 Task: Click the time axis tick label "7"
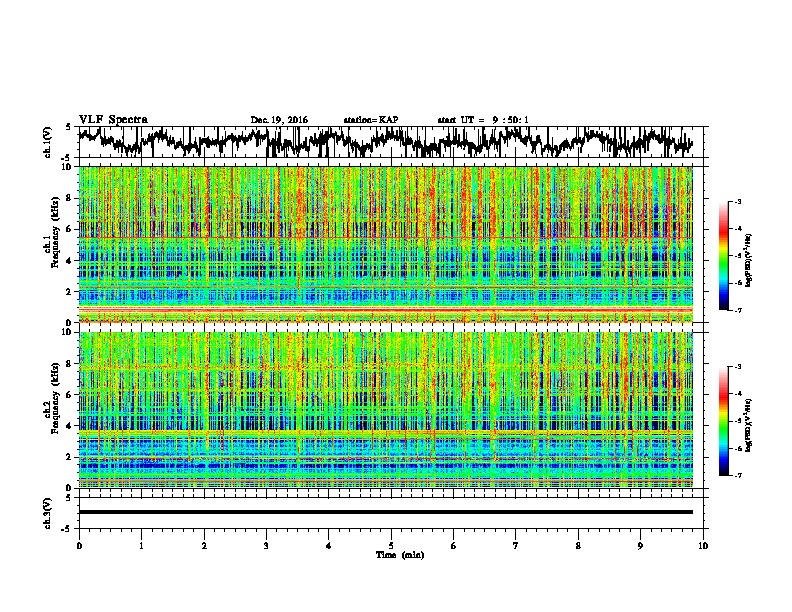[516, 545]
